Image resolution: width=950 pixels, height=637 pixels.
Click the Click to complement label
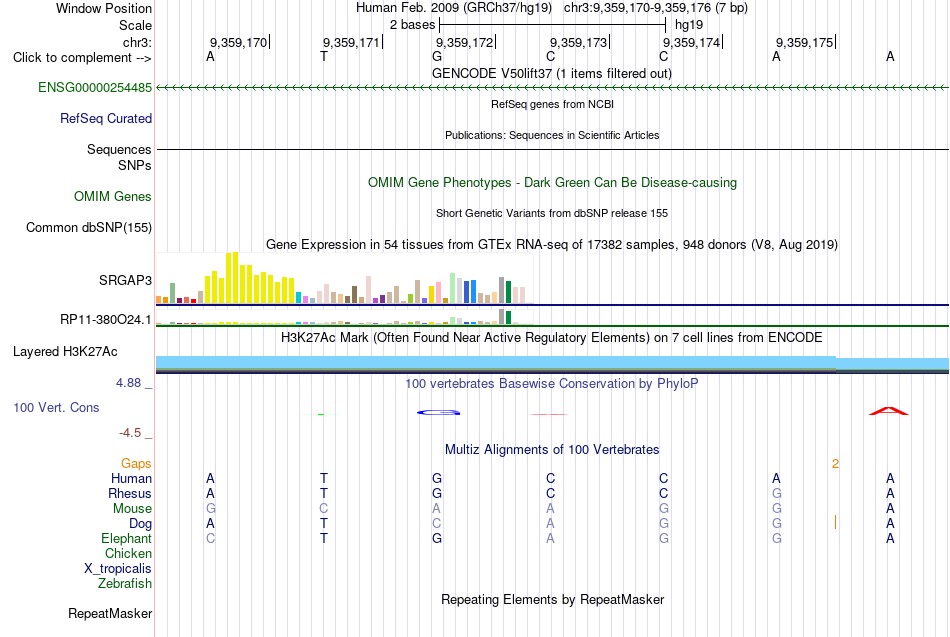[x=82, y=58]
